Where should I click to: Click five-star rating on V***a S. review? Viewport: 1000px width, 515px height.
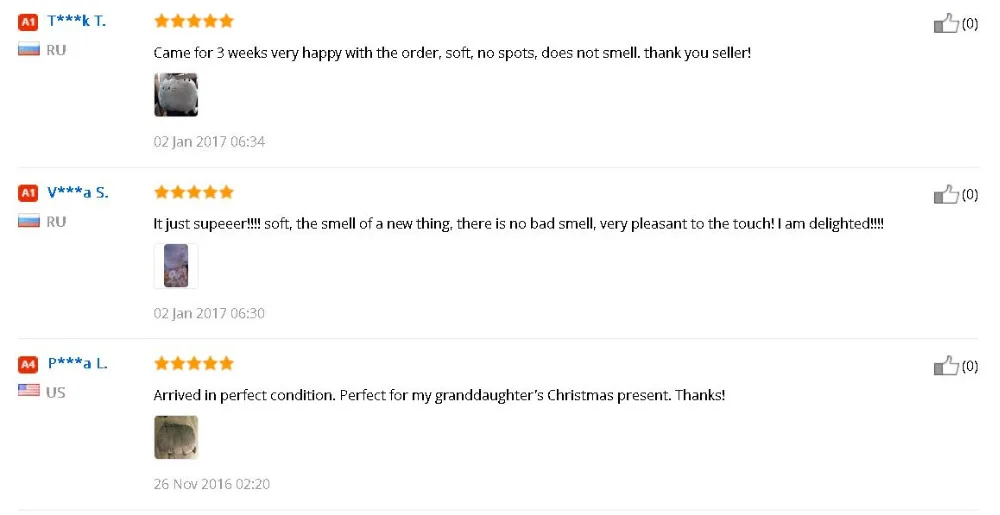point(194,192)
